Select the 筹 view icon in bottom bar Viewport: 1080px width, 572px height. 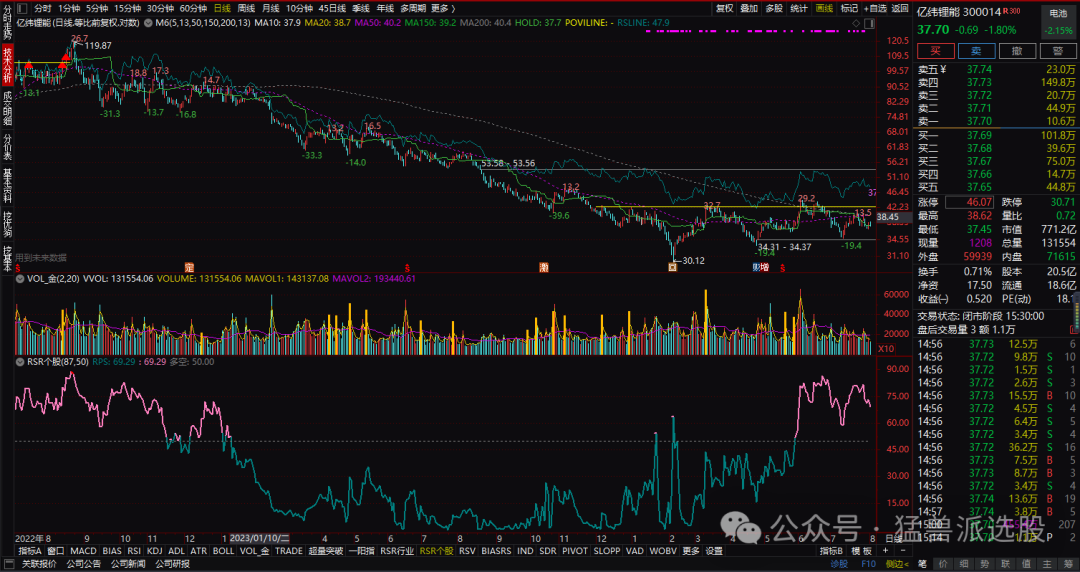1068,564
